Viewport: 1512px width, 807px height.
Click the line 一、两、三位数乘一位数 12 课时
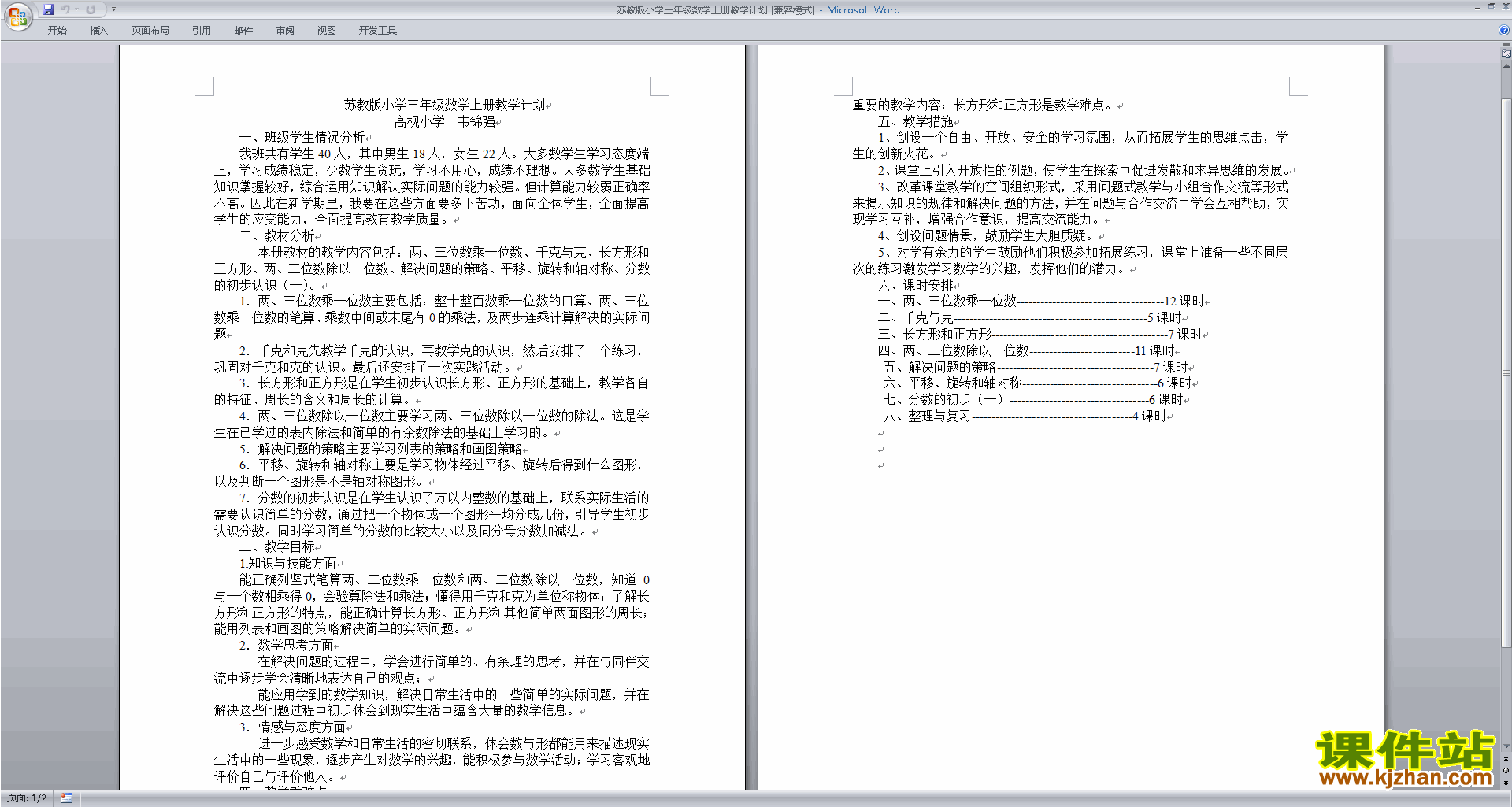(x=1042, y=301)
